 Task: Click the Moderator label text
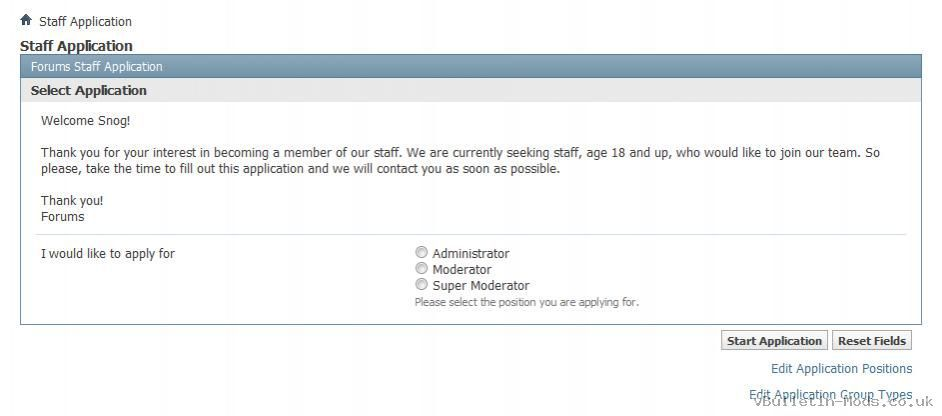coord(462,270)
